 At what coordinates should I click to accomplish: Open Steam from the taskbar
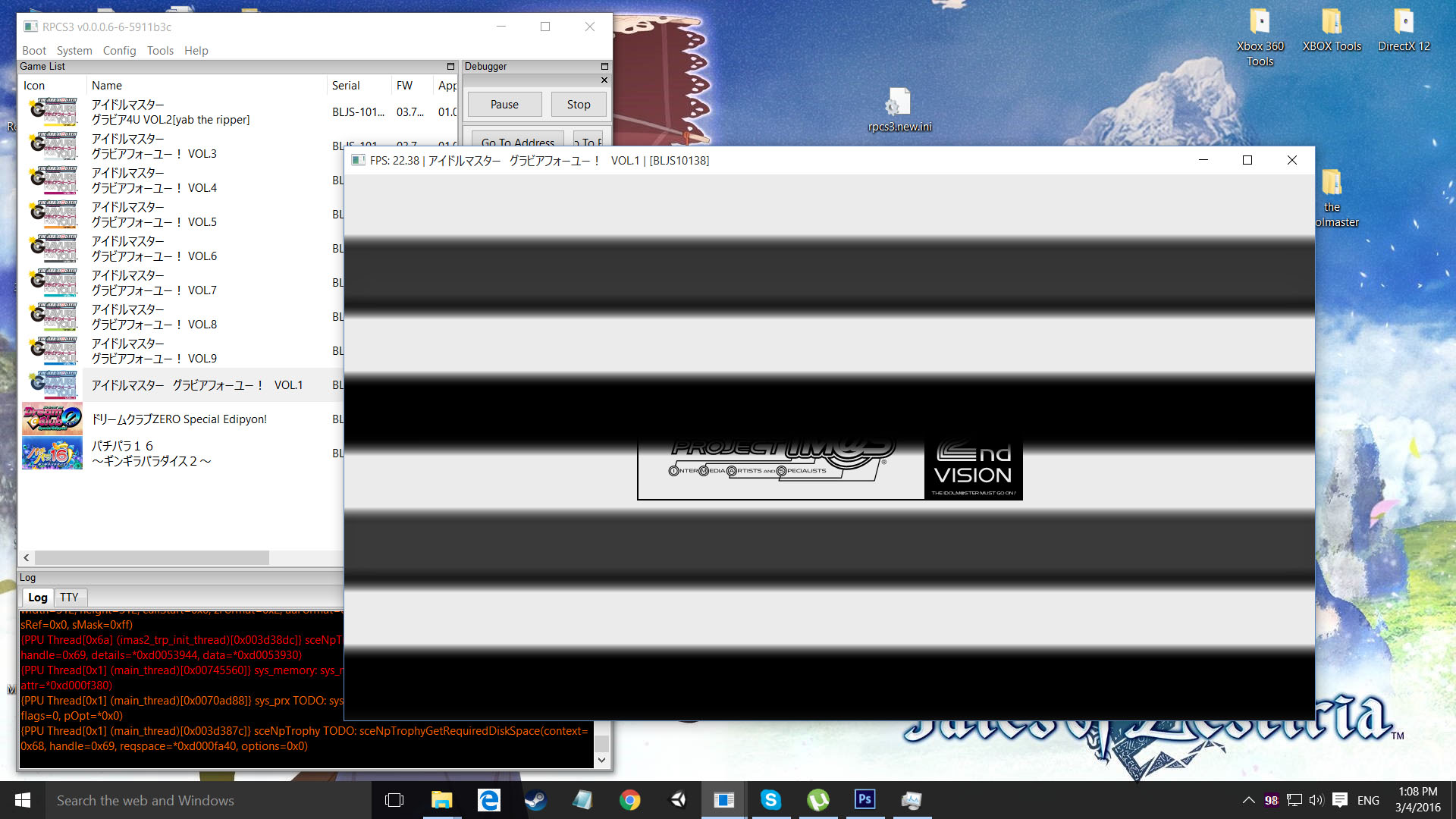(x=535, y=800)
